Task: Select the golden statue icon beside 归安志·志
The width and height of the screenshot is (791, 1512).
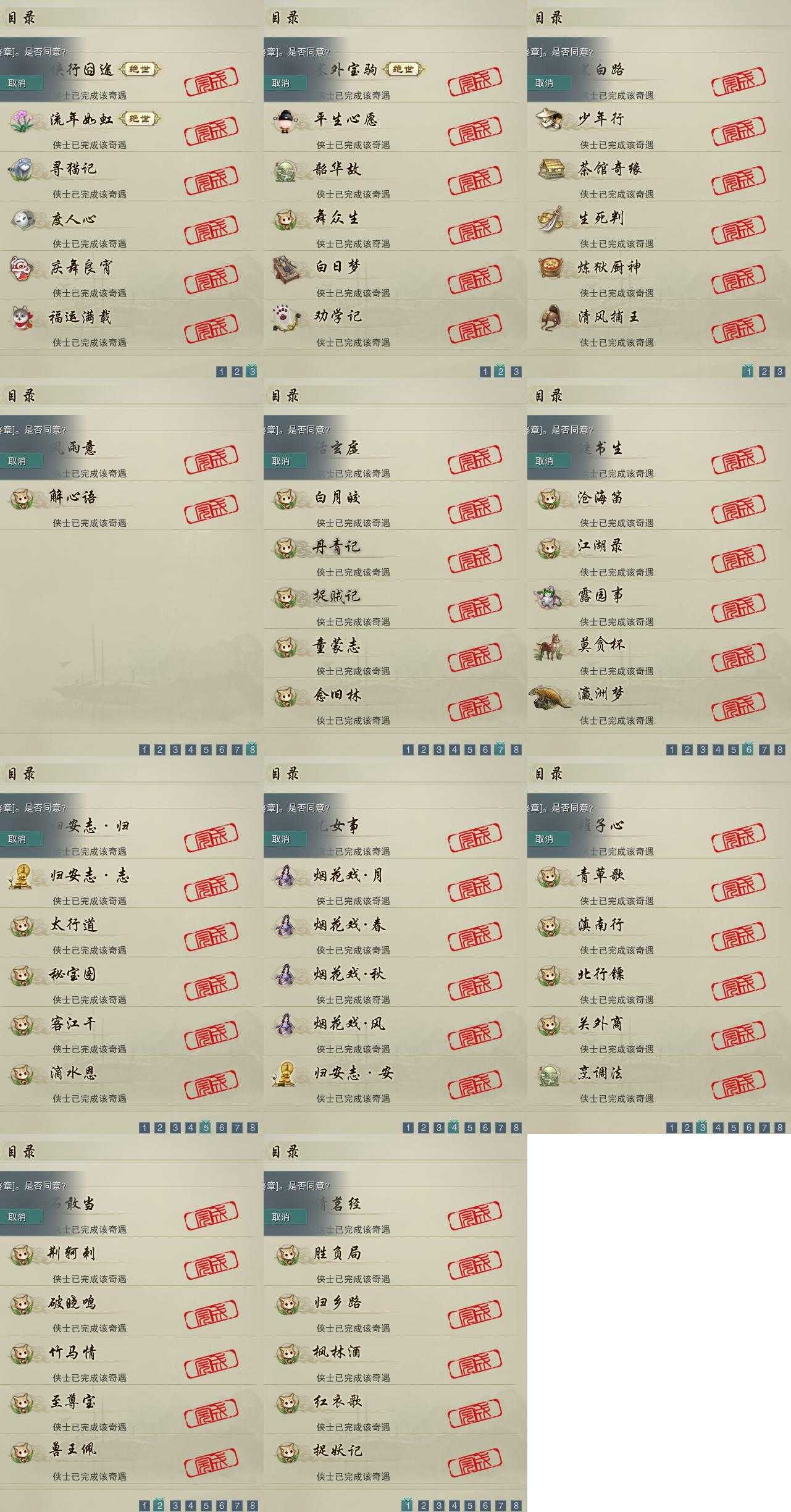Action: 22,876
